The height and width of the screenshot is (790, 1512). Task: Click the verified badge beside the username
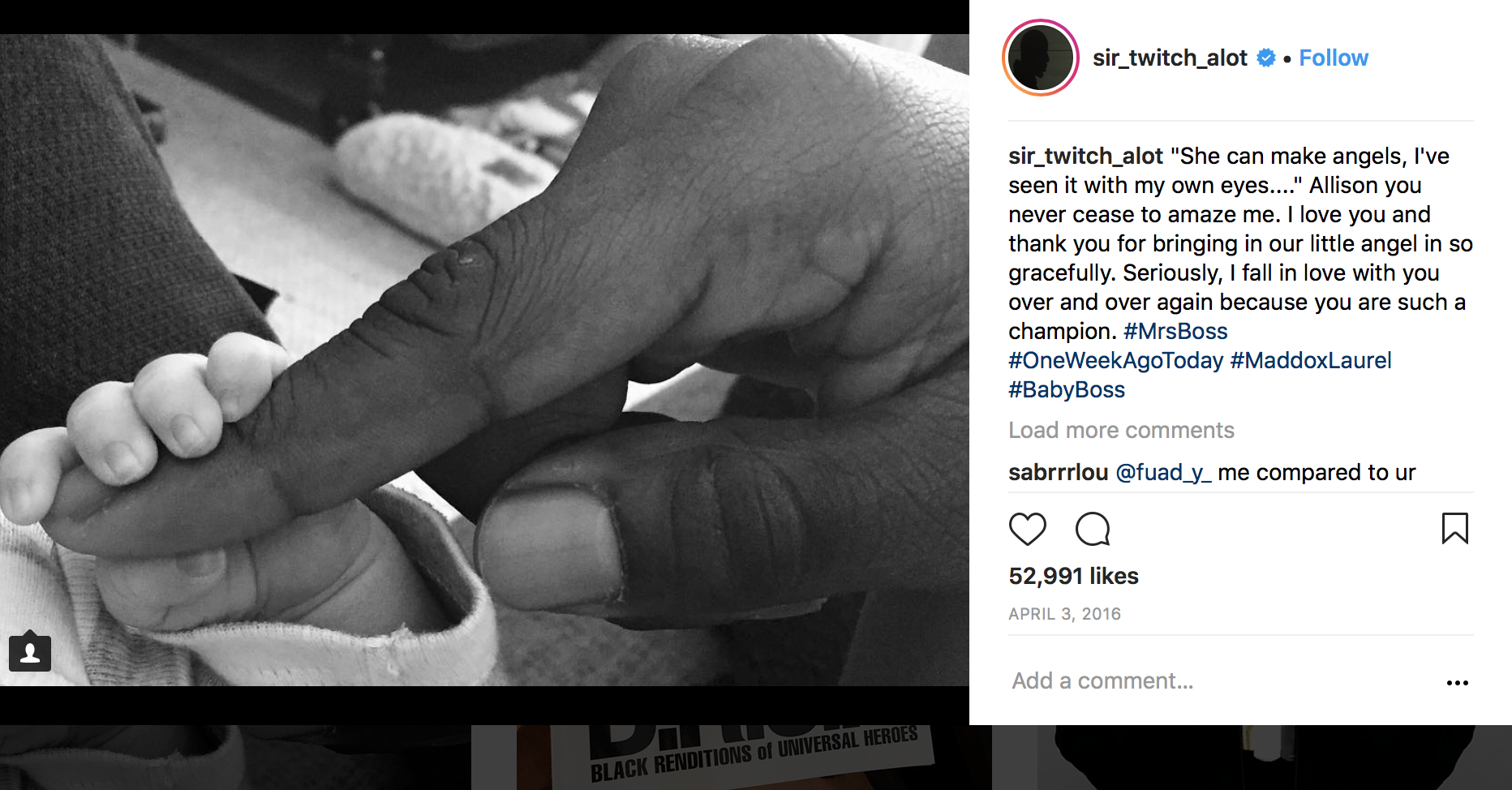tap(1266, 58)
